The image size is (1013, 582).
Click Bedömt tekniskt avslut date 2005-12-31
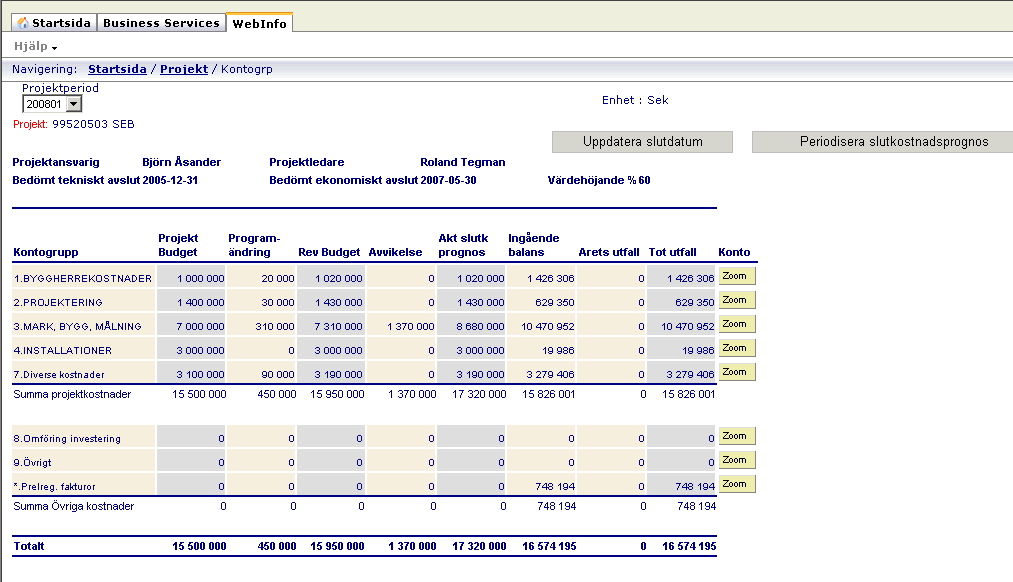[170, 180]
